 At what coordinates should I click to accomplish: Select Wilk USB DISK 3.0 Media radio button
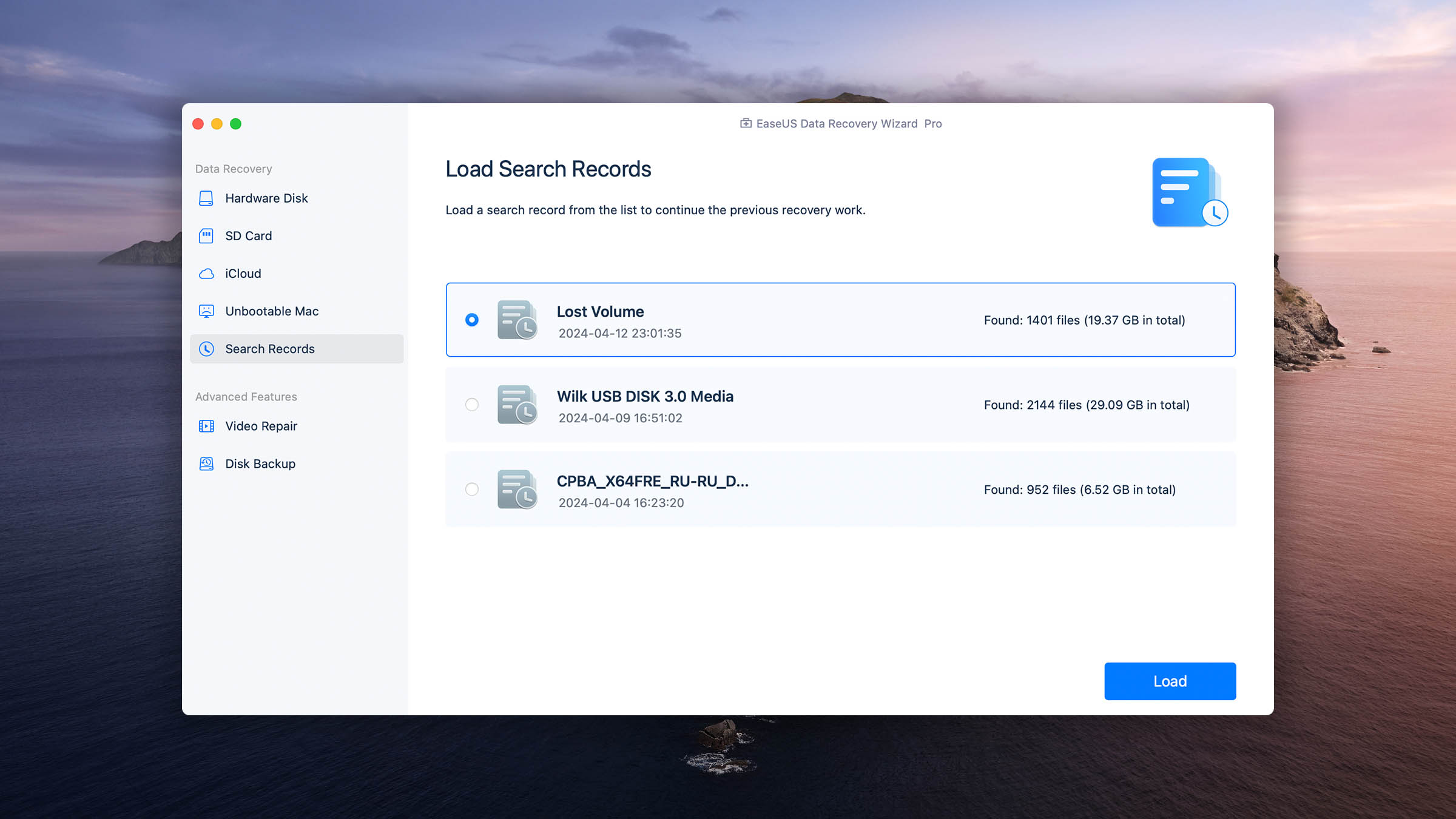point(471,405)
